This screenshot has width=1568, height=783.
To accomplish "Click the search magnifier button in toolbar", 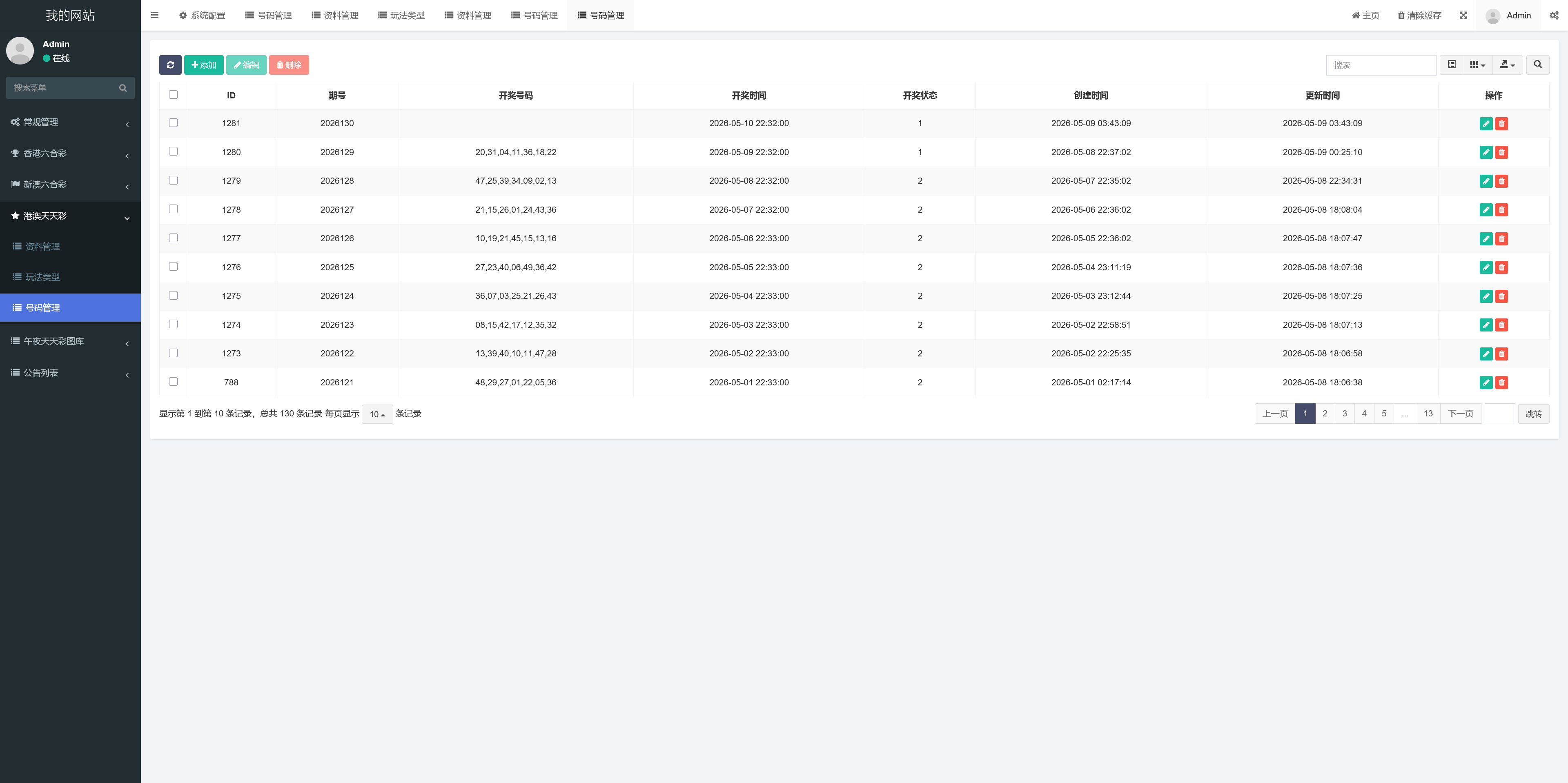I will pyautogui.click(x=1537, y=65).
